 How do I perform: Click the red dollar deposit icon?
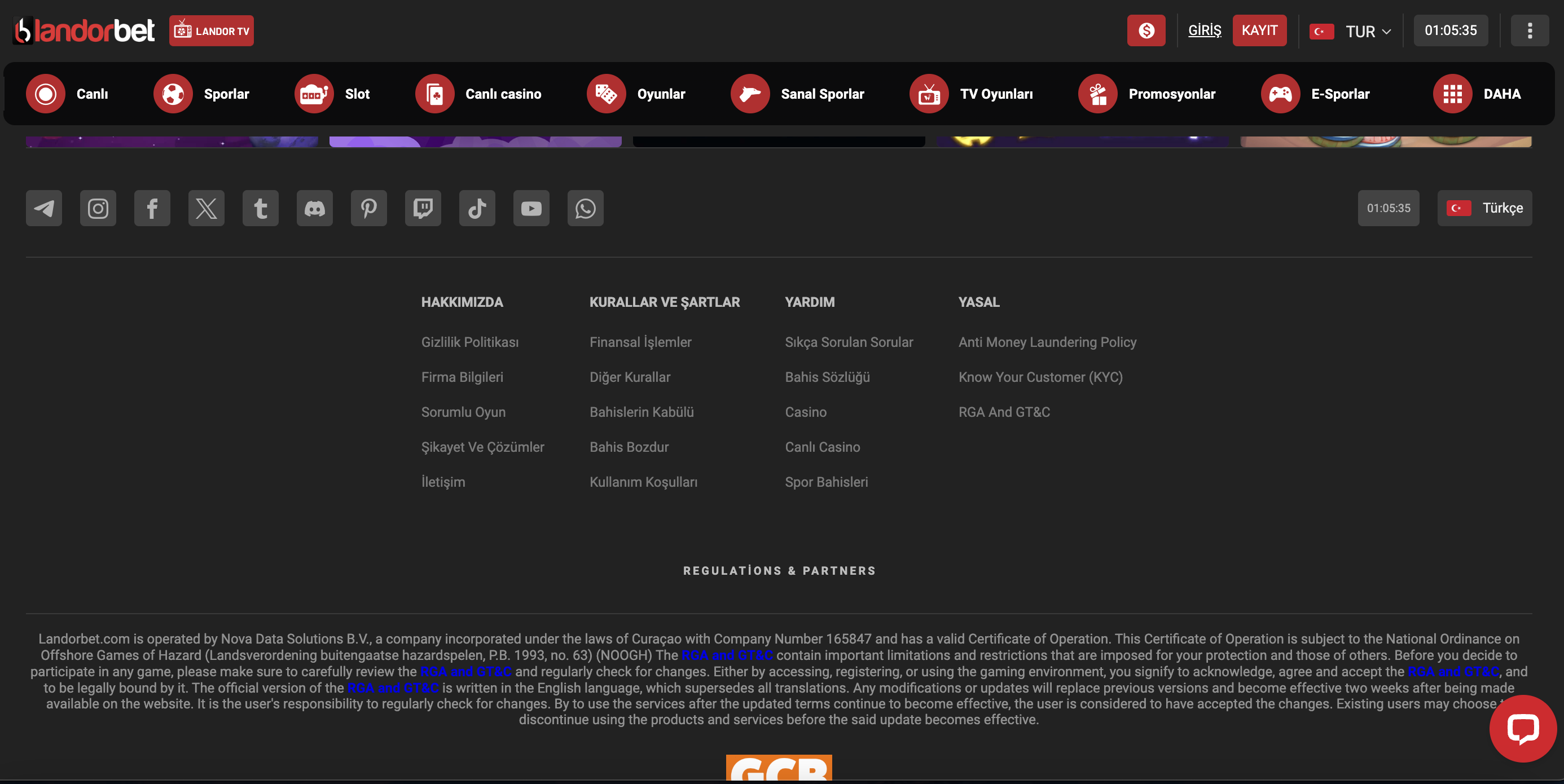point(1146,30)
